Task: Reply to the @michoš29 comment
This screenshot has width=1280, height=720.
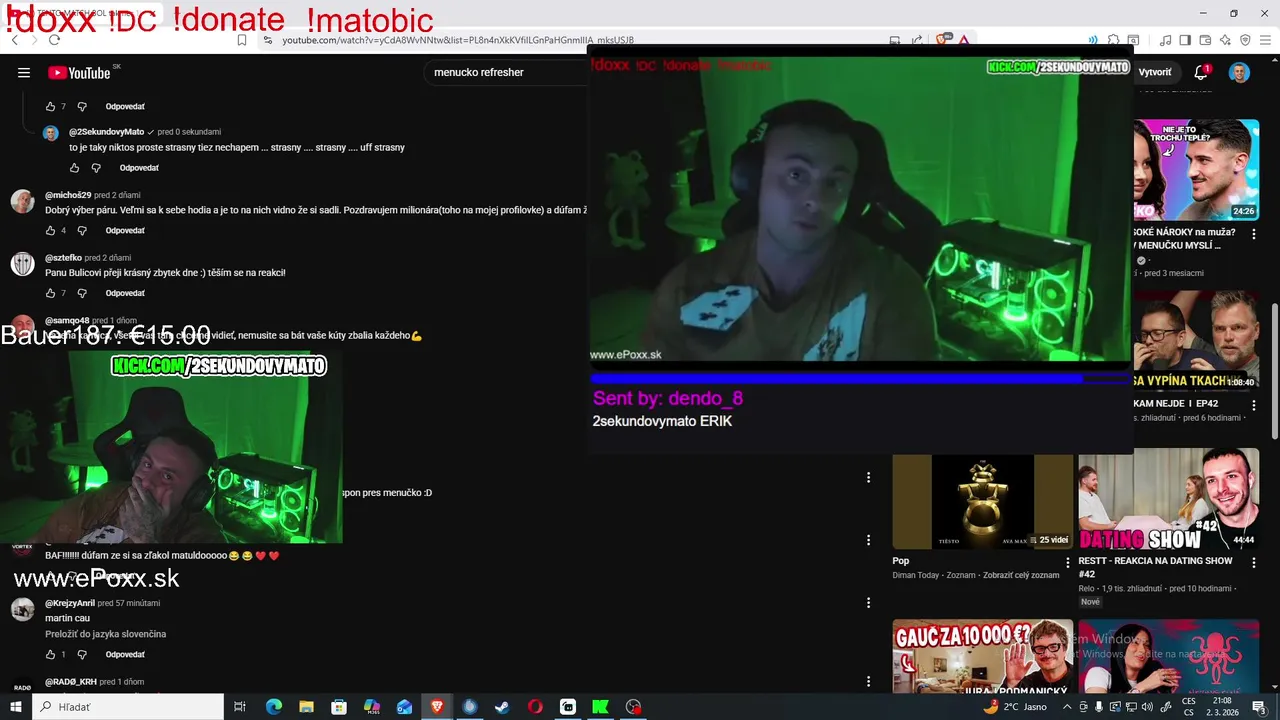Action: coord(125,230)
